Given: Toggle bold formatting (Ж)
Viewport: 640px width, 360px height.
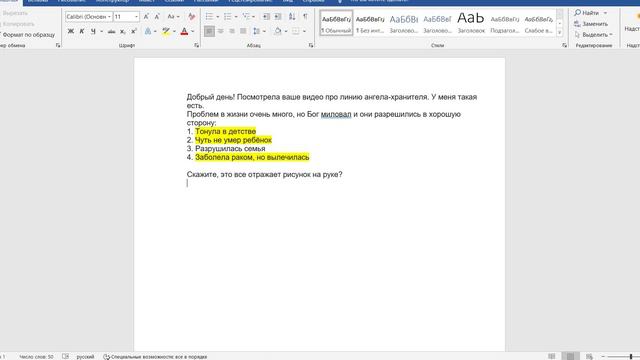Looking at the screenshot, I should pyautogui.click(x=71, y=31).
